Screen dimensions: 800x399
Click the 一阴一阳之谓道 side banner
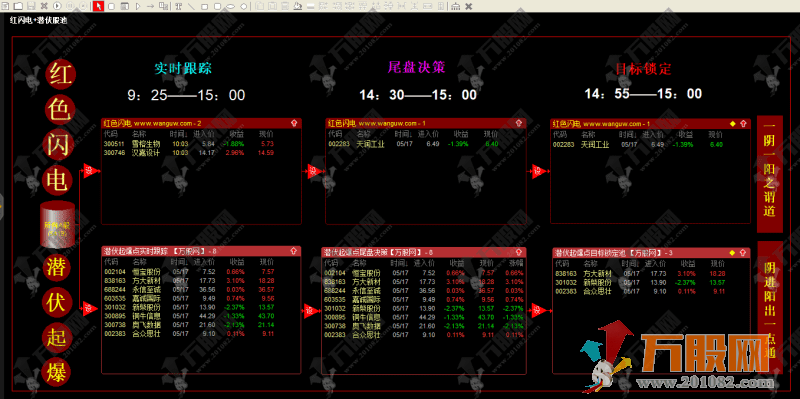[770, 174]
